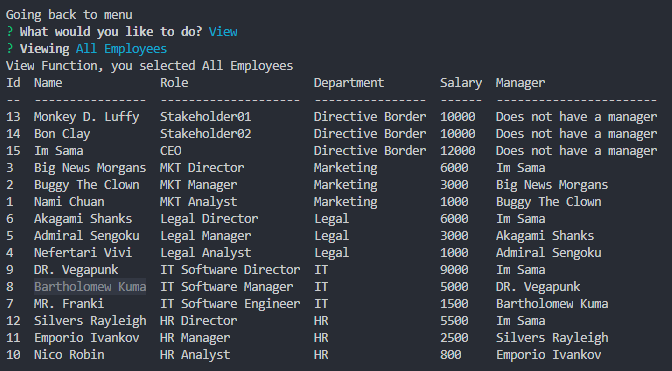Click the role "Stakeholder01"
The height and width of the screenshot is (371, 672).
tap(205, 117)
